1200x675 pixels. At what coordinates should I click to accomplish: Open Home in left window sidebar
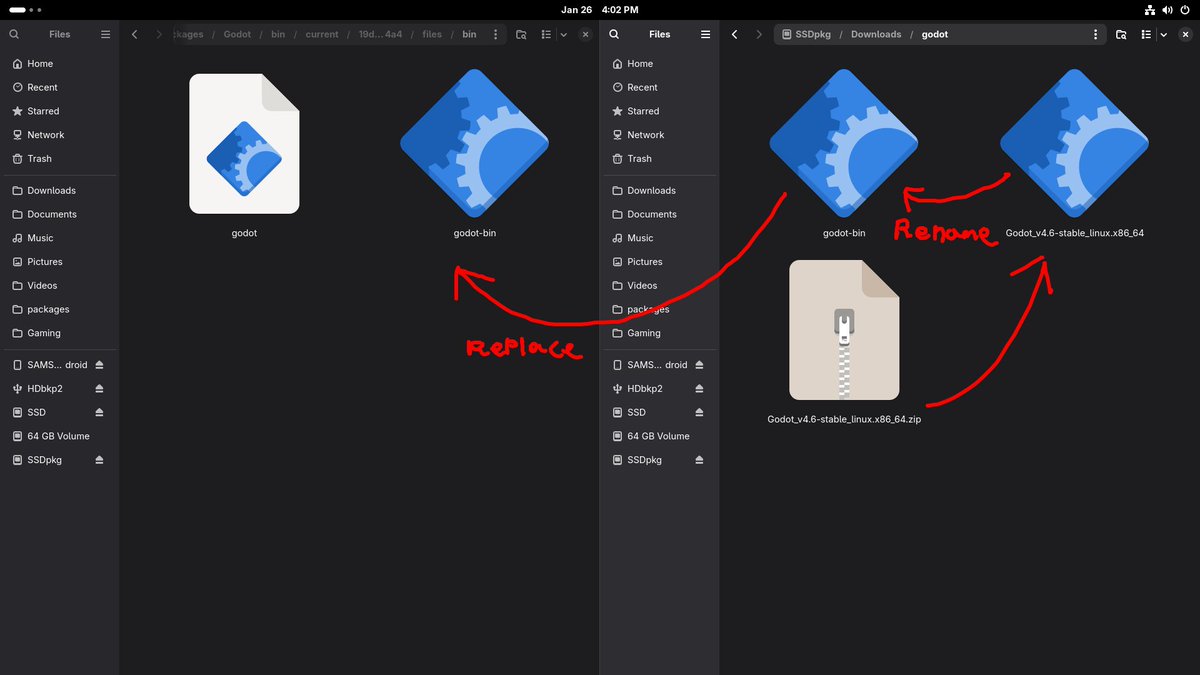(x=60, y=63)
